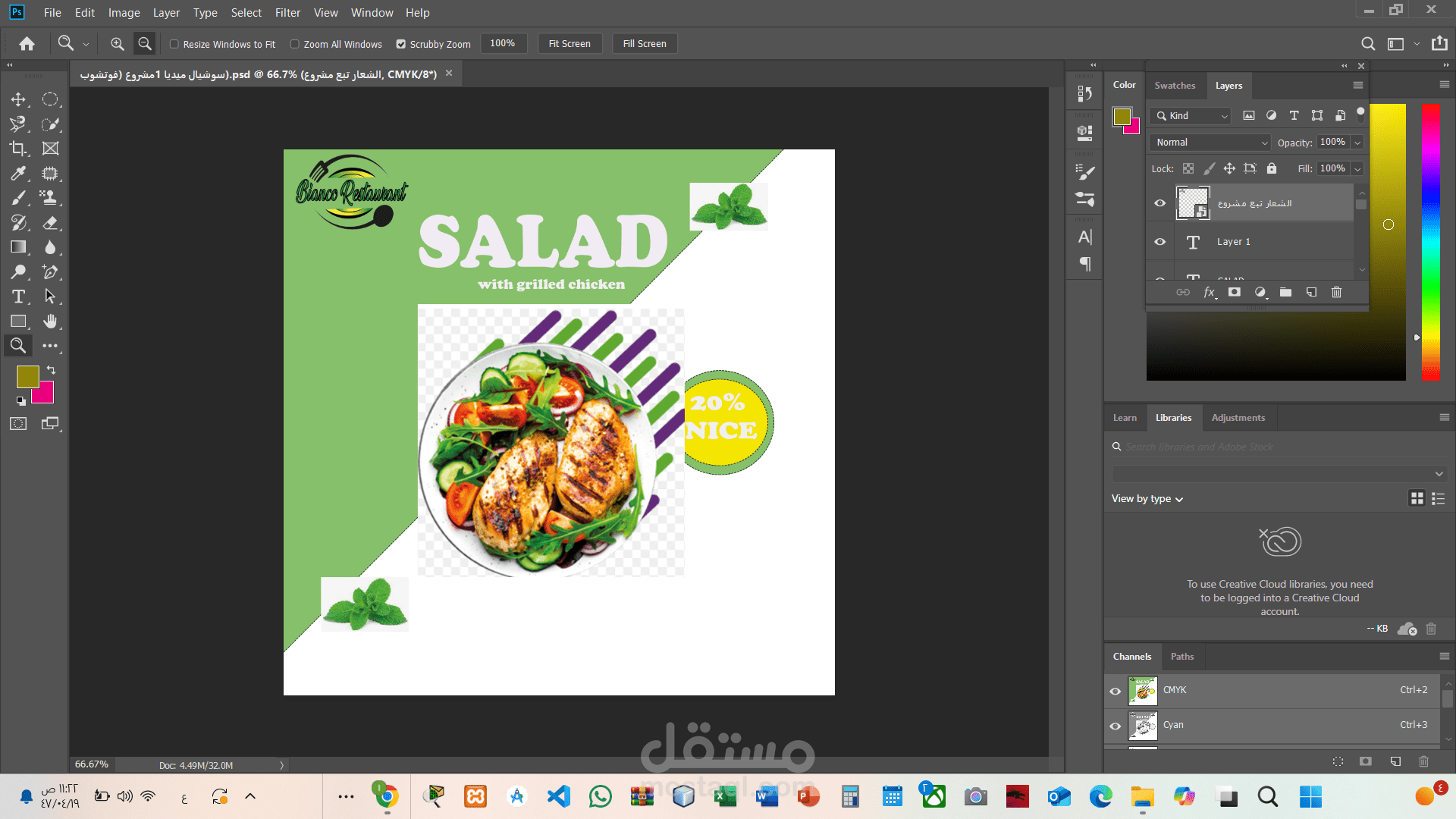Screen dimensions: 1456x819
Task: Click the foreground color swatch in toolbar
Action: [27, 377]
